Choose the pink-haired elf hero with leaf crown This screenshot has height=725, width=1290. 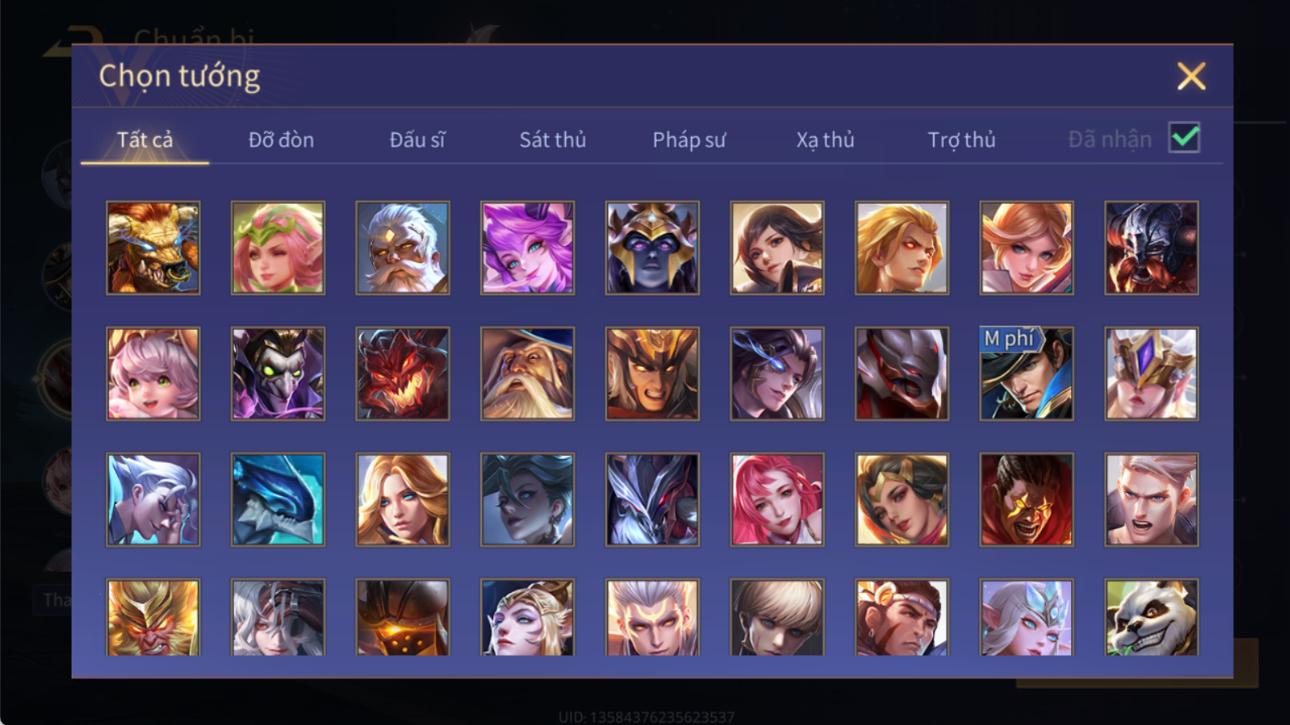(x=278, y=248)
